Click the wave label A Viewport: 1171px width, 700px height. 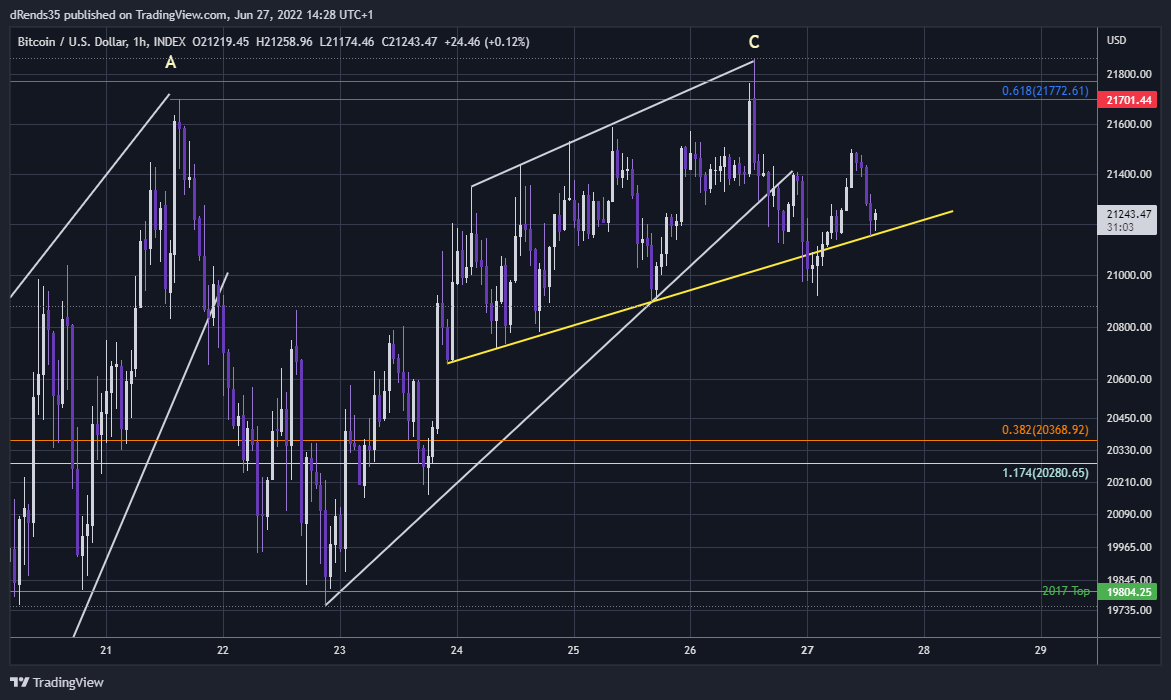tap(170, 63)
